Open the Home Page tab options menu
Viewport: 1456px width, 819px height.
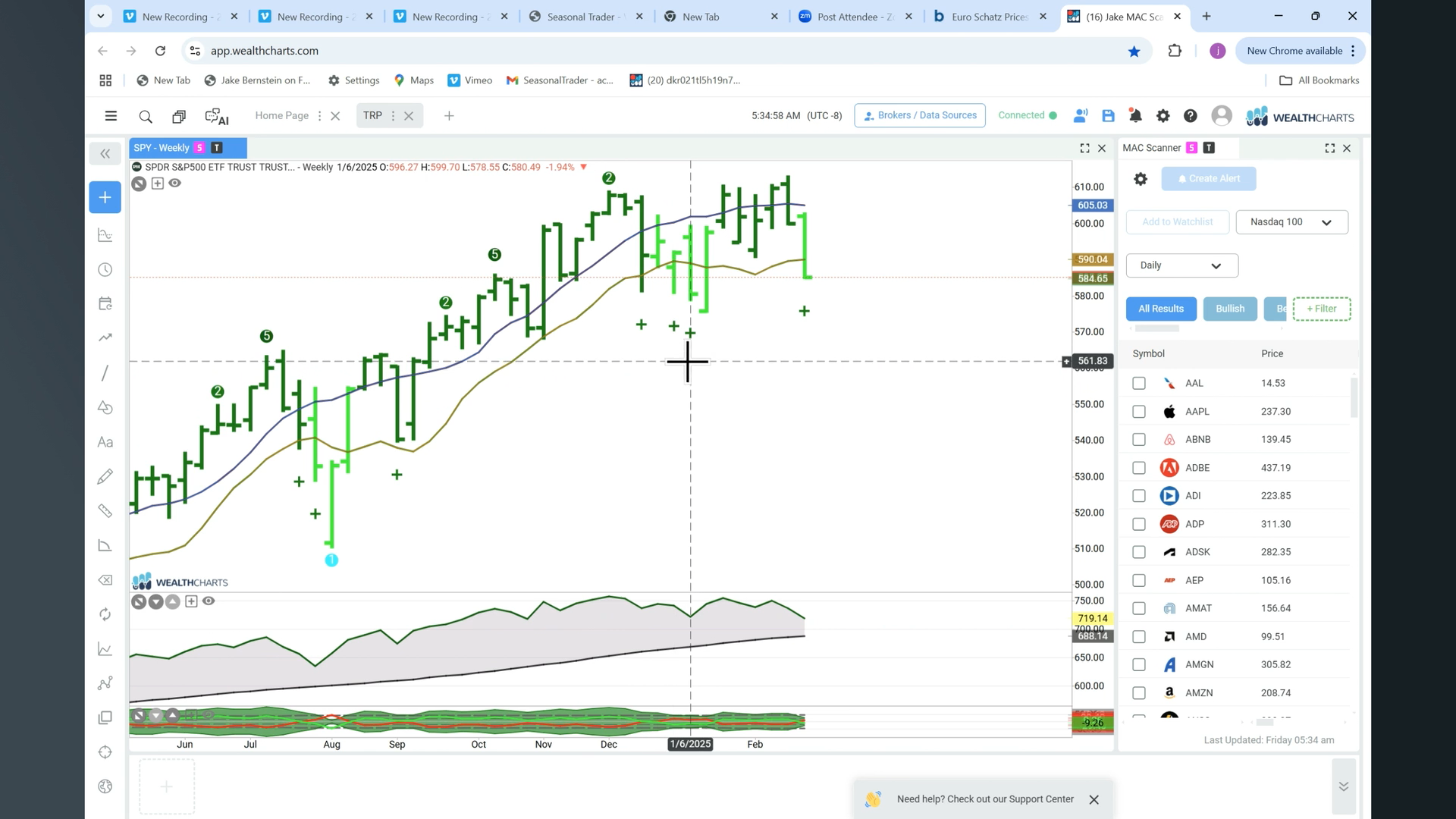click(x=319, y=116)
